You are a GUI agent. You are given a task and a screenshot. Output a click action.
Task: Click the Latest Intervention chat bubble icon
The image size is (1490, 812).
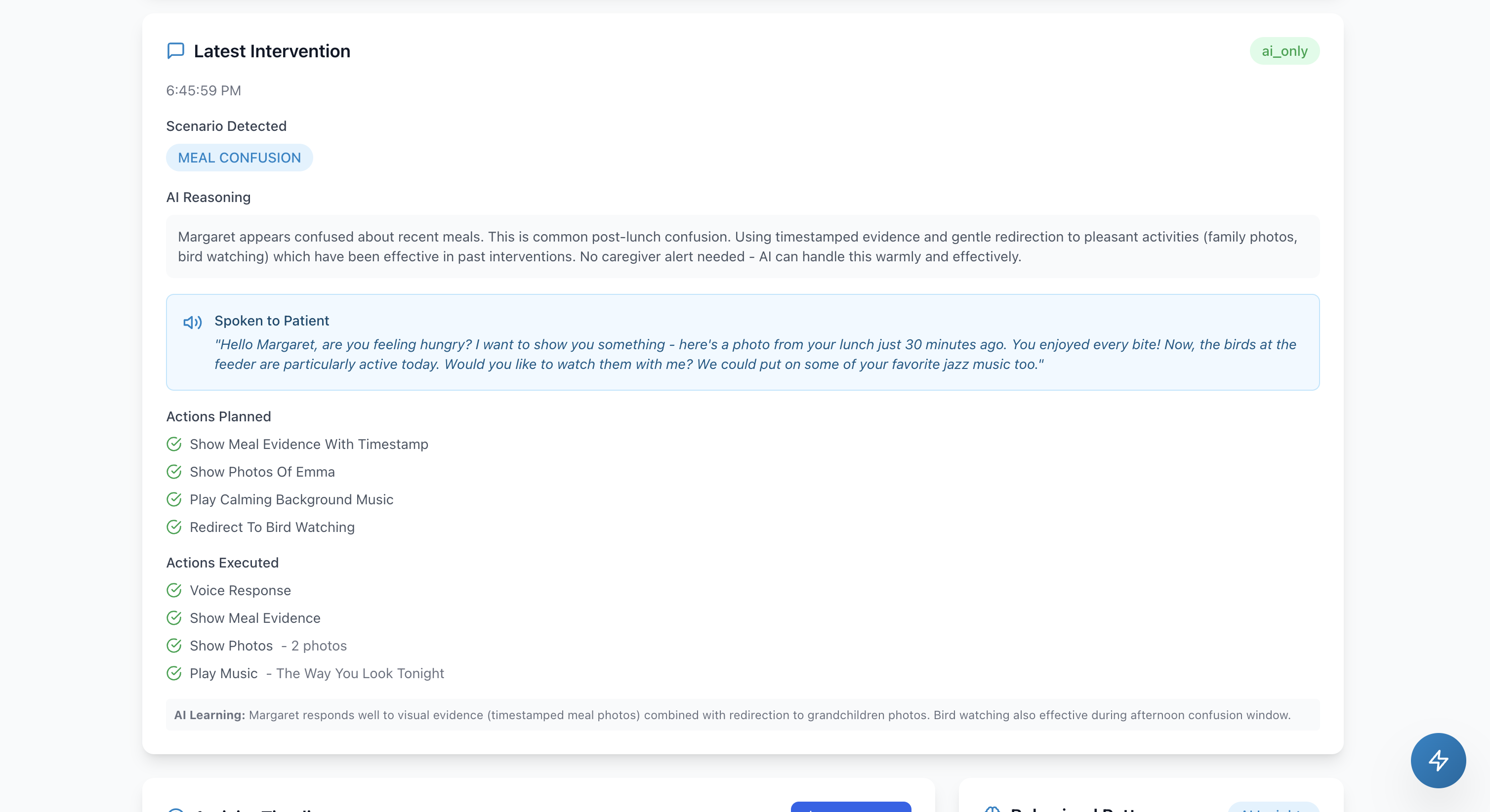point(175,51)
